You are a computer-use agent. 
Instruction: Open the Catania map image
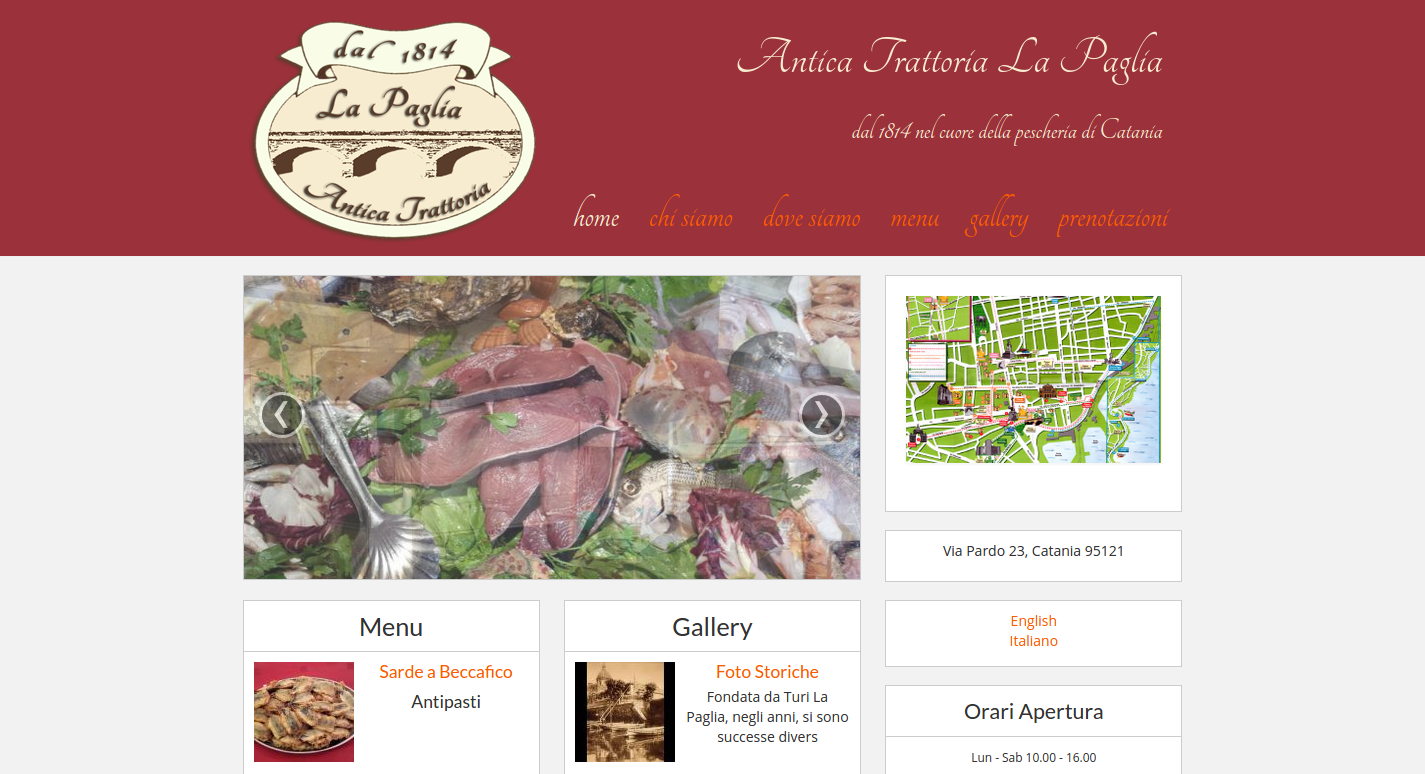1033,379
